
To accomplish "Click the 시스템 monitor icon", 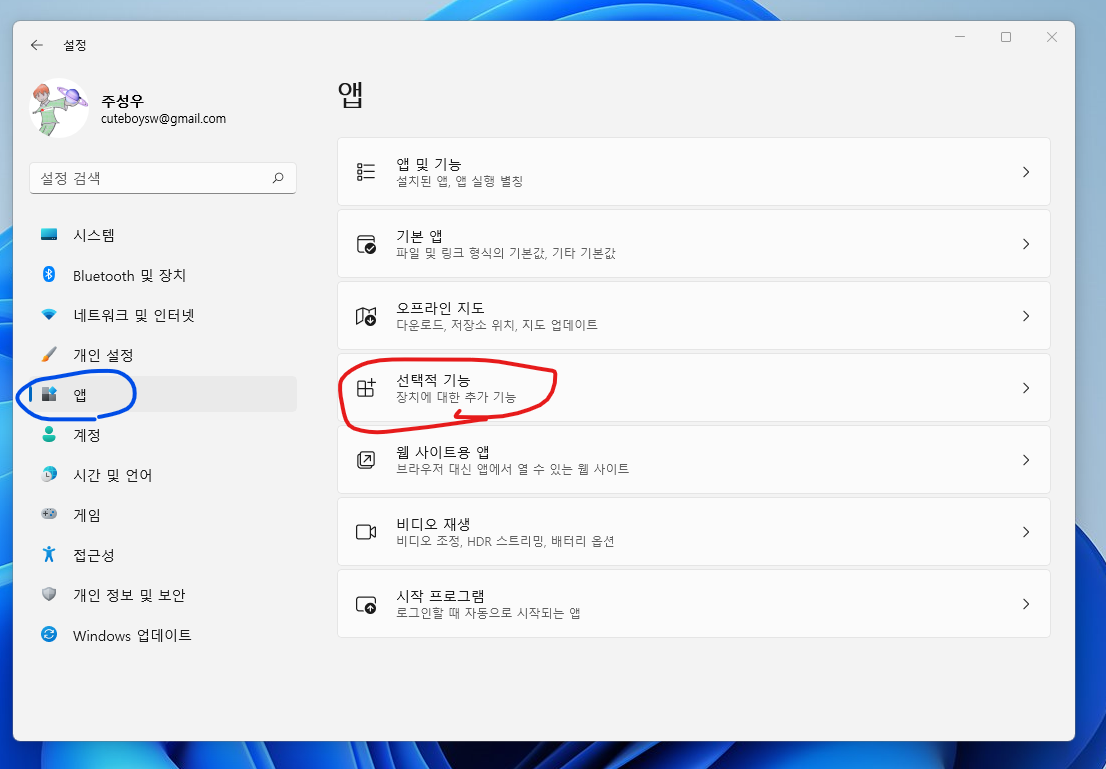I will (49, 234).
